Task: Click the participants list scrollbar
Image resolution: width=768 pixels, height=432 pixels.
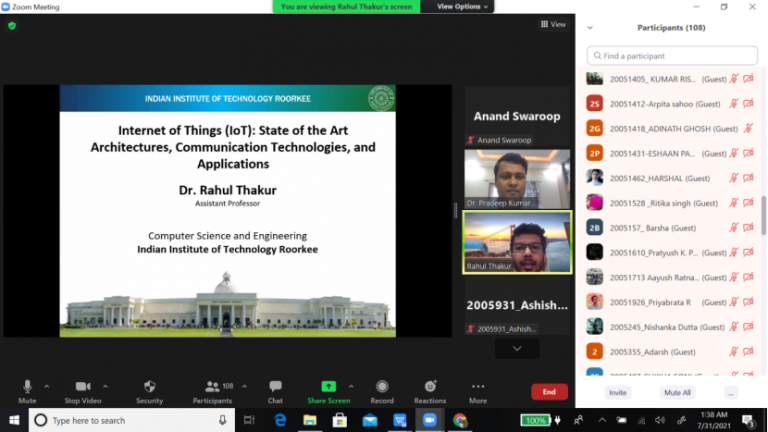Action: click(x=763, y=216)
